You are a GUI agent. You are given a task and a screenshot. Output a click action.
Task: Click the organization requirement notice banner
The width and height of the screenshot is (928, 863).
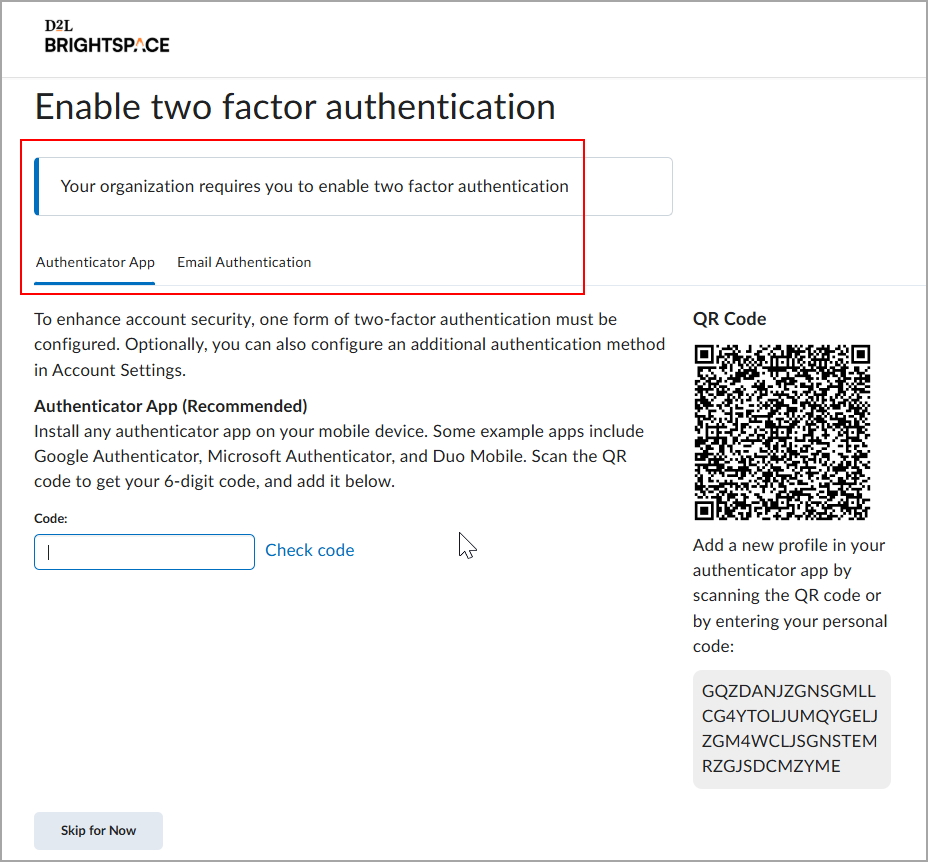pyautogui.click(x=353, y=186)
